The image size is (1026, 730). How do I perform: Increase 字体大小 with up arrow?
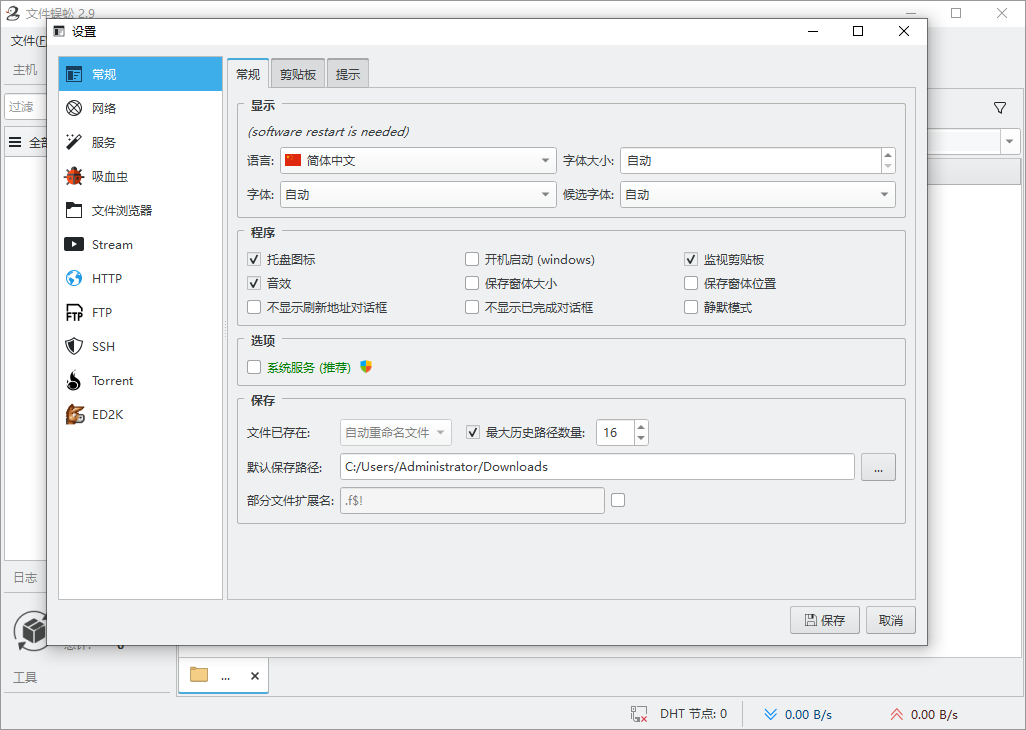click(888, 154)
